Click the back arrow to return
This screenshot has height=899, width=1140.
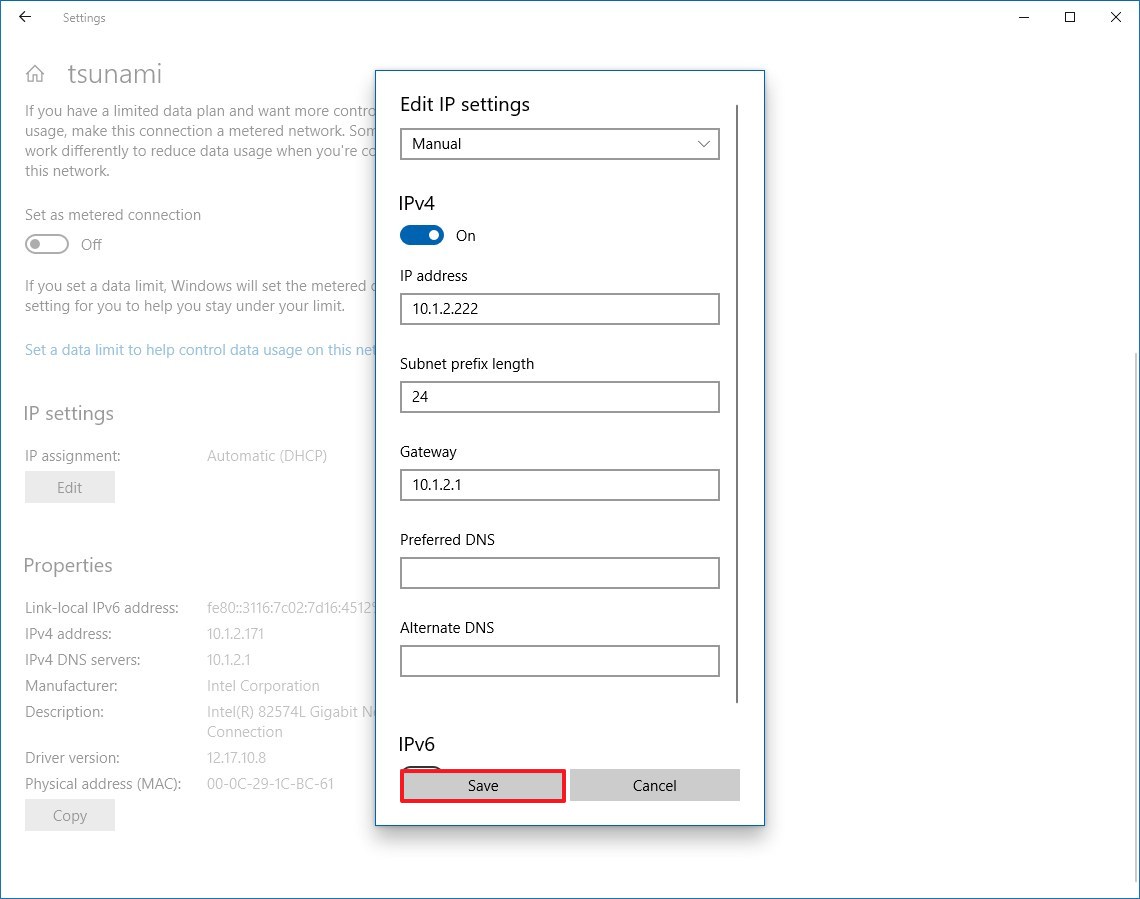(x=24, y=16)
